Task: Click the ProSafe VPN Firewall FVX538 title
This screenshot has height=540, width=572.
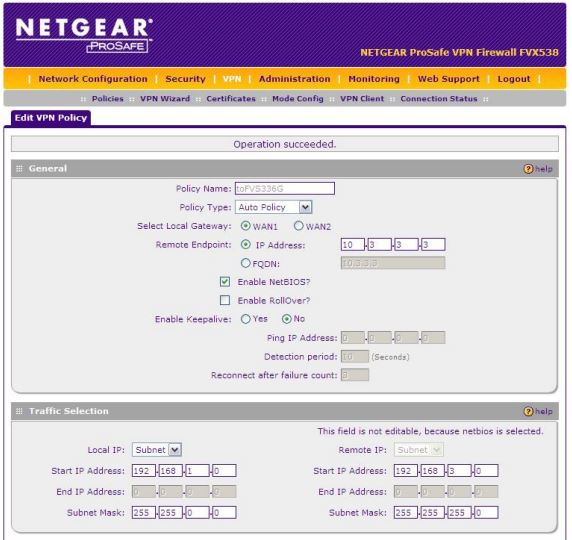Action: [459, 52]
